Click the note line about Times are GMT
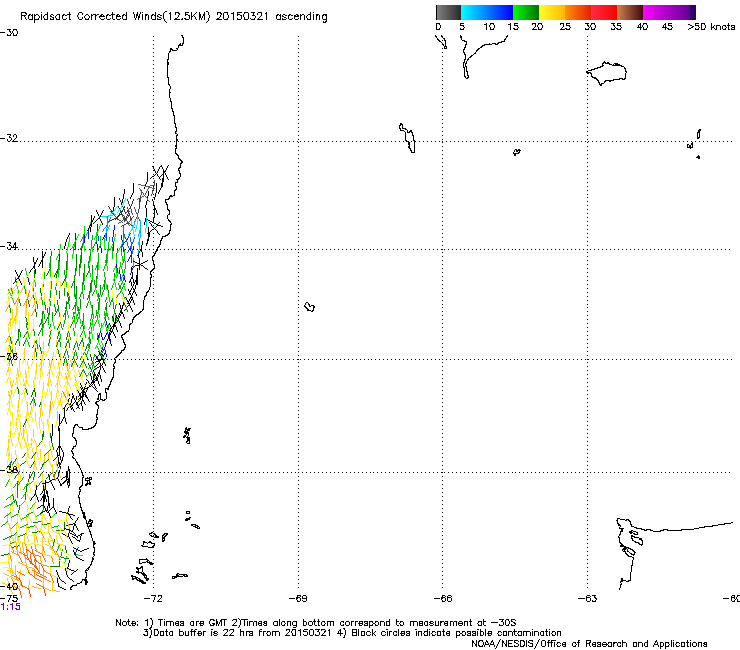 tap(316, 623)
